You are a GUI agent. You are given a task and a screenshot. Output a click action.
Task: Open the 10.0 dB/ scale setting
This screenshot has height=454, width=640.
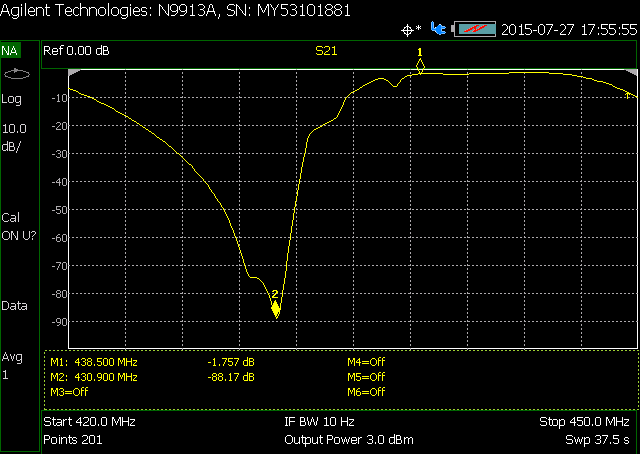click(15, 137)
